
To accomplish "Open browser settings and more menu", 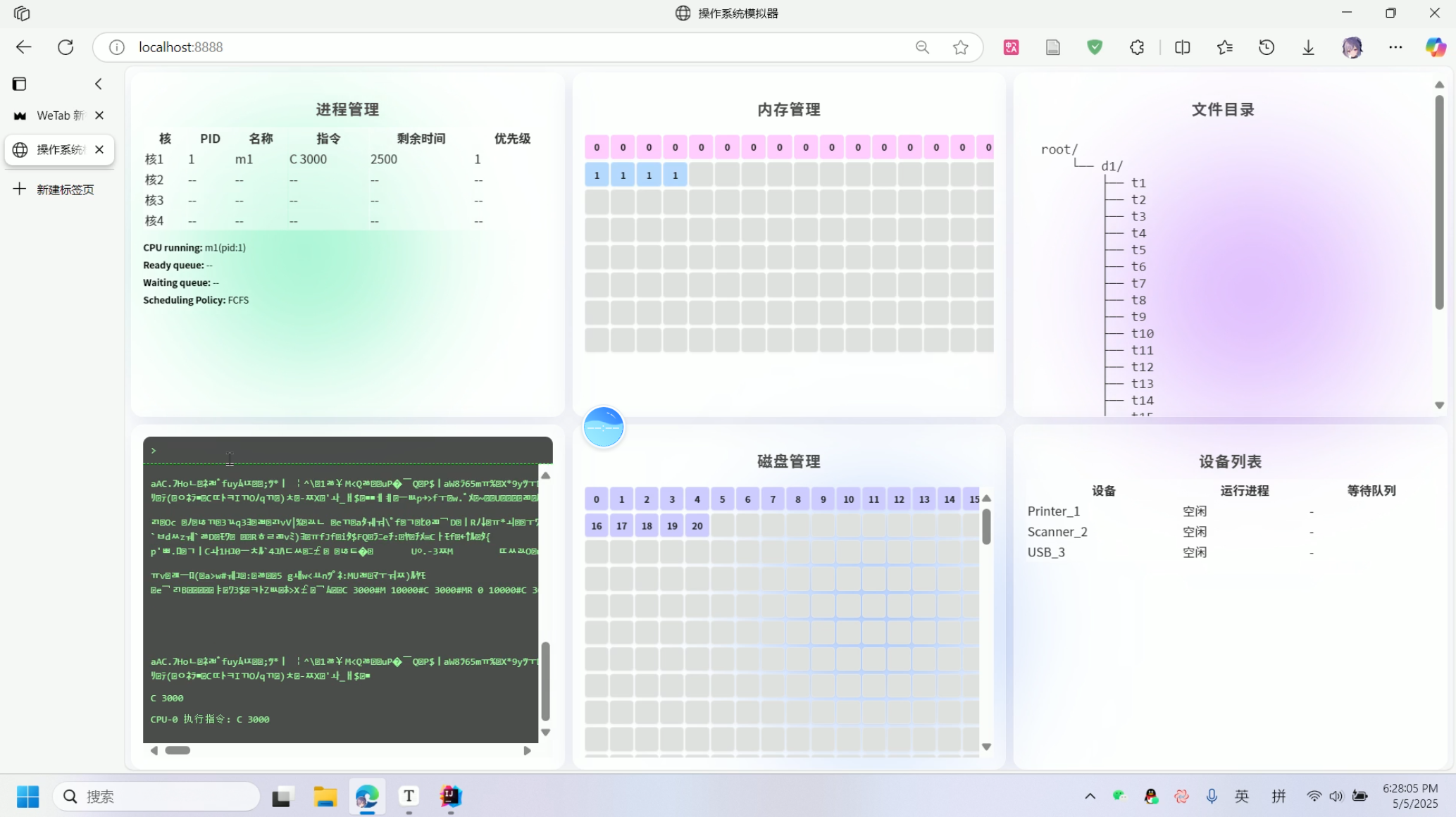I will pyautogui.click(x=1395, y=47).
